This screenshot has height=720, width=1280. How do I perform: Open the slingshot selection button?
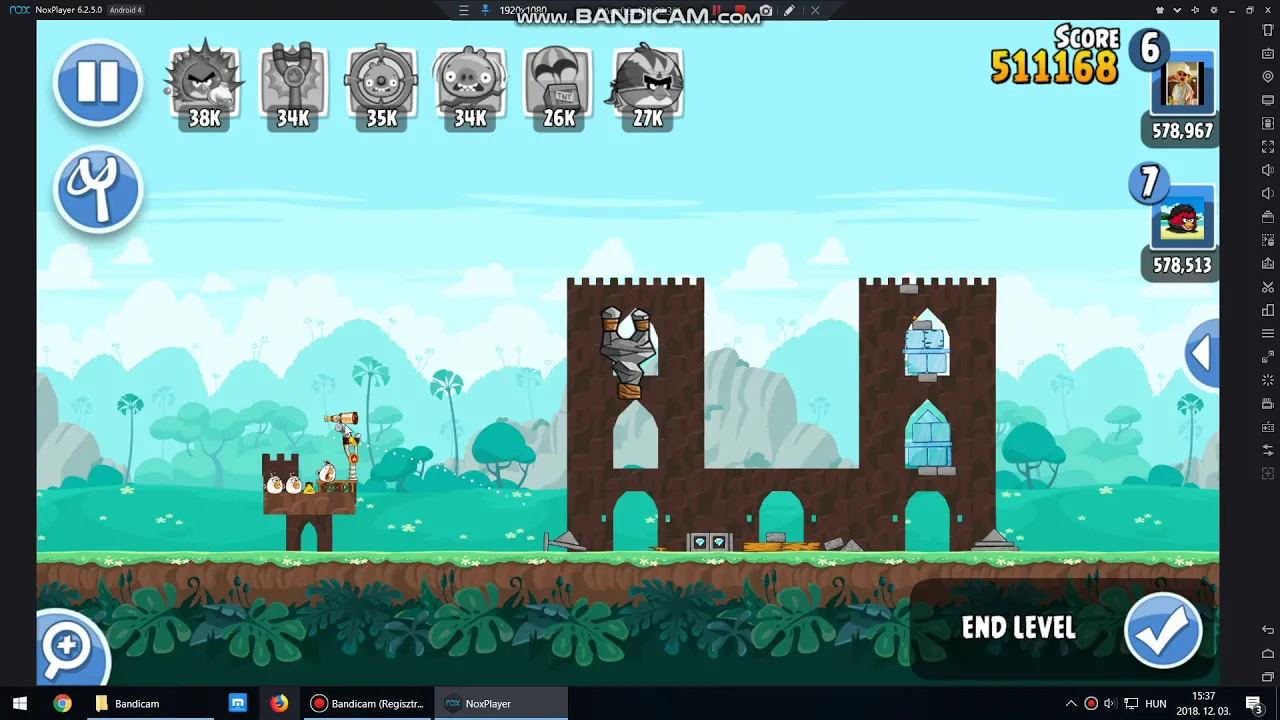98,190
